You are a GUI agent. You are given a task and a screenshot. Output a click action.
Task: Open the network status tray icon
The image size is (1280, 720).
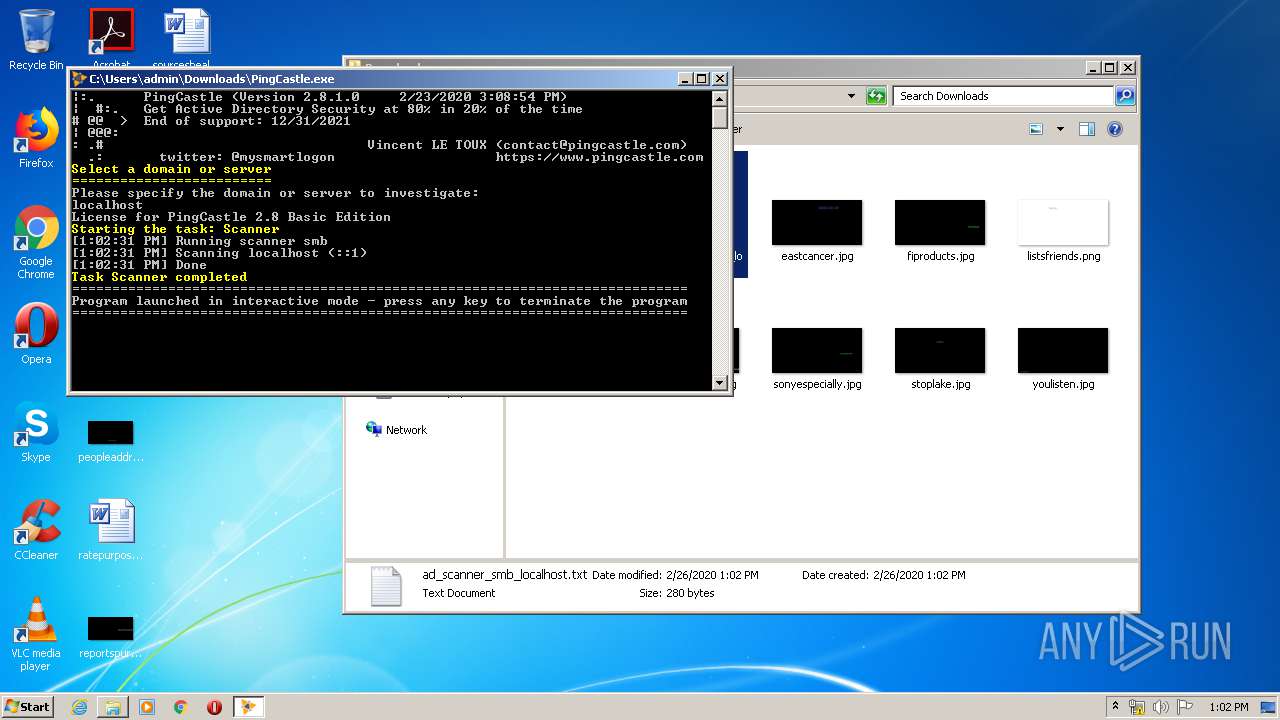pyautogui.click(x=1138, y=707)
